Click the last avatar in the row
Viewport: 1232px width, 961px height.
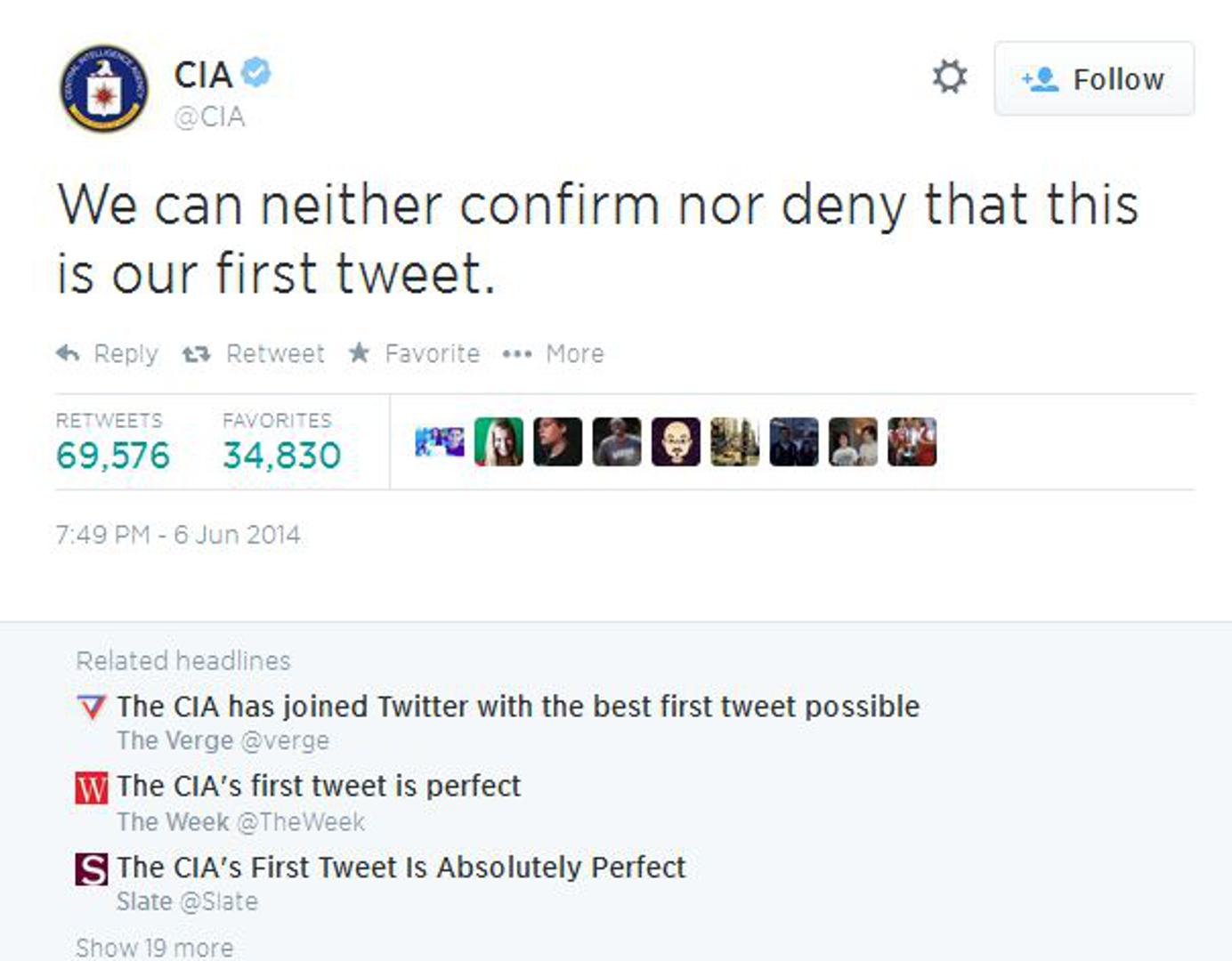click(x=912, y=442)
